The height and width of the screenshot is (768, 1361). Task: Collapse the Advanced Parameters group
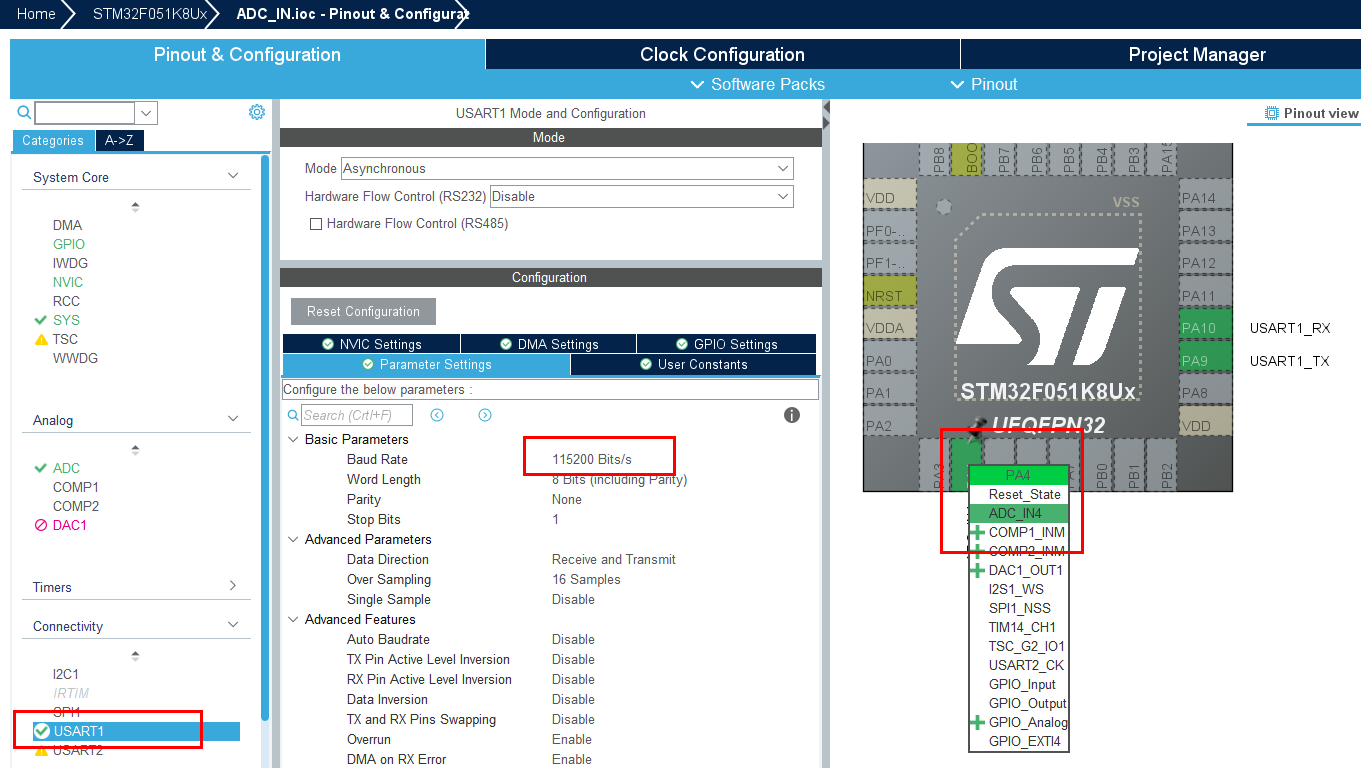coord(293,539)
